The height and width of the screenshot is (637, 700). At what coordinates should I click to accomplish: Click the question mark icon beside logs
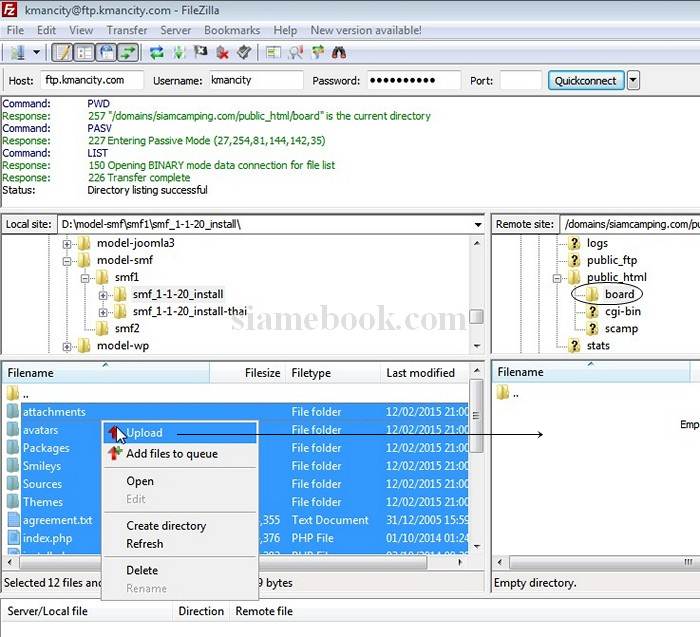(574, 243)
